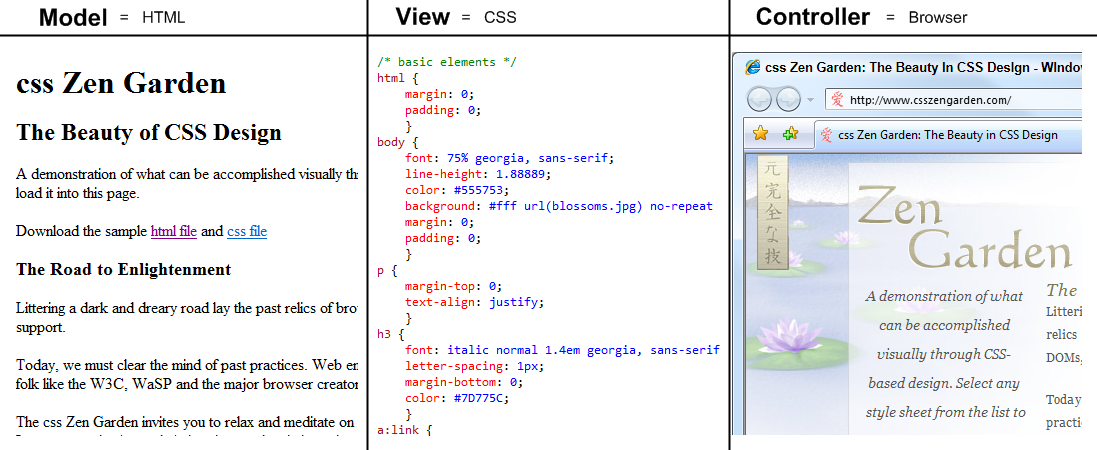Click the browser window title bar text
Screen dimensions: 1097x450
[922, 68]
